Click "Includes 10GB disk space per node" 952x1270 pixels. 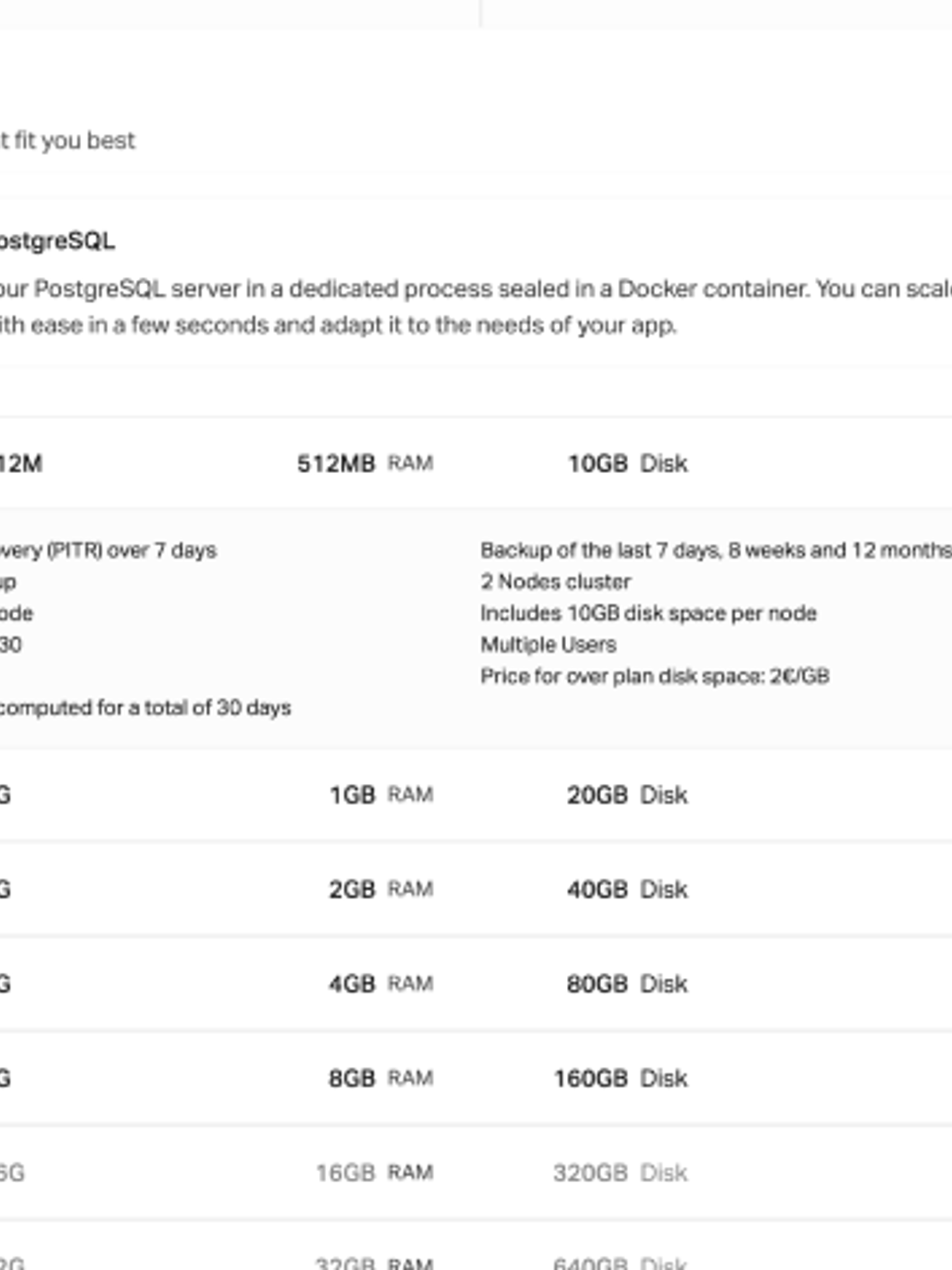(649, 613)
